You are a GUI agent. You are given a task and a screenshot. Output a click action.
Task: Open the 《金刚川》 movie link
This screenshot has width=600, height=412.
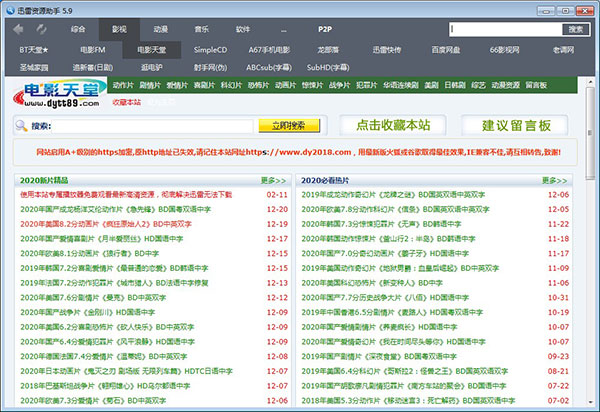coord(88,312)
